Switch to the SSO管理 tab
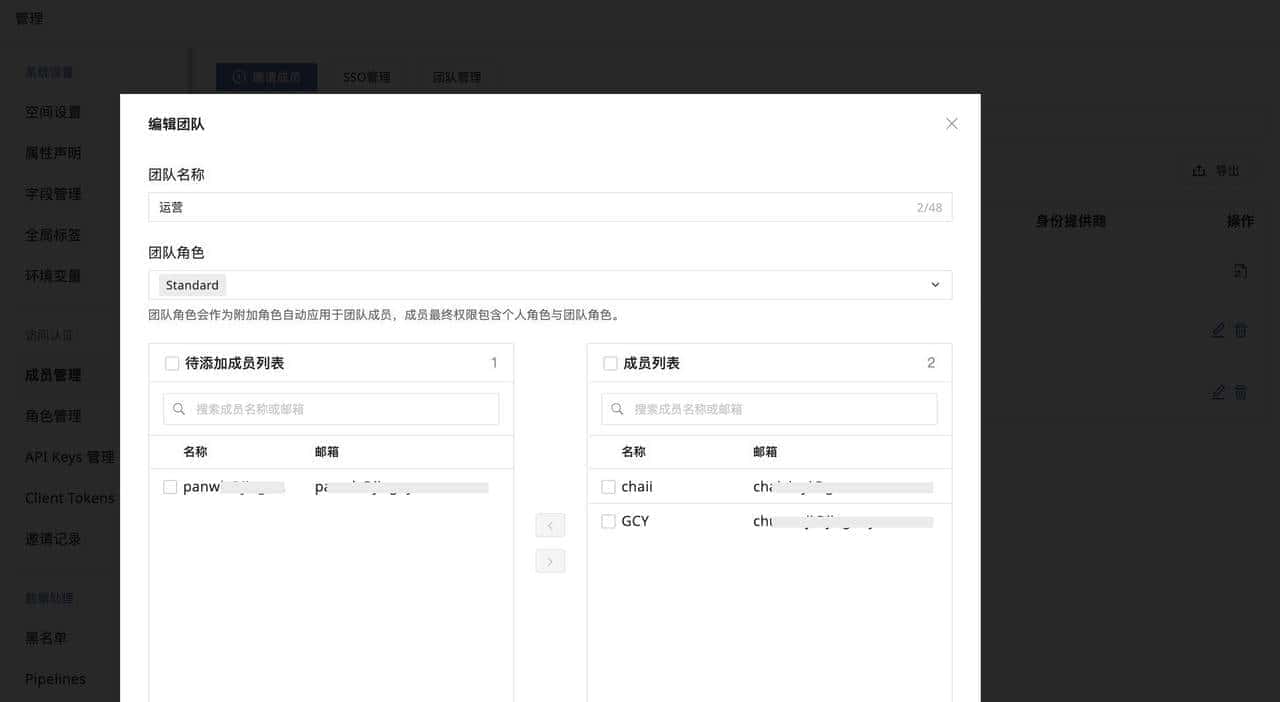The image size is (1280, 702). 366,76
